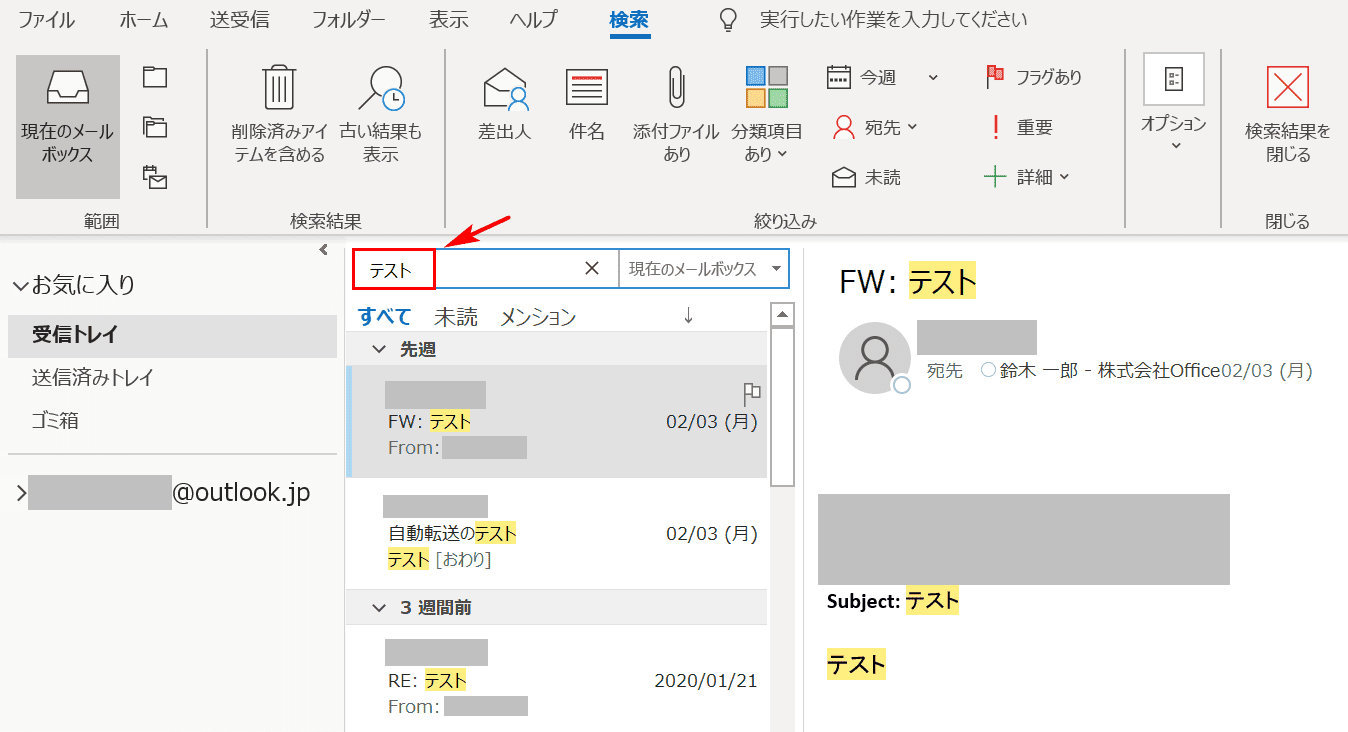
Task: Expand the outlook.jp account tree
Action: coord(21,493)
